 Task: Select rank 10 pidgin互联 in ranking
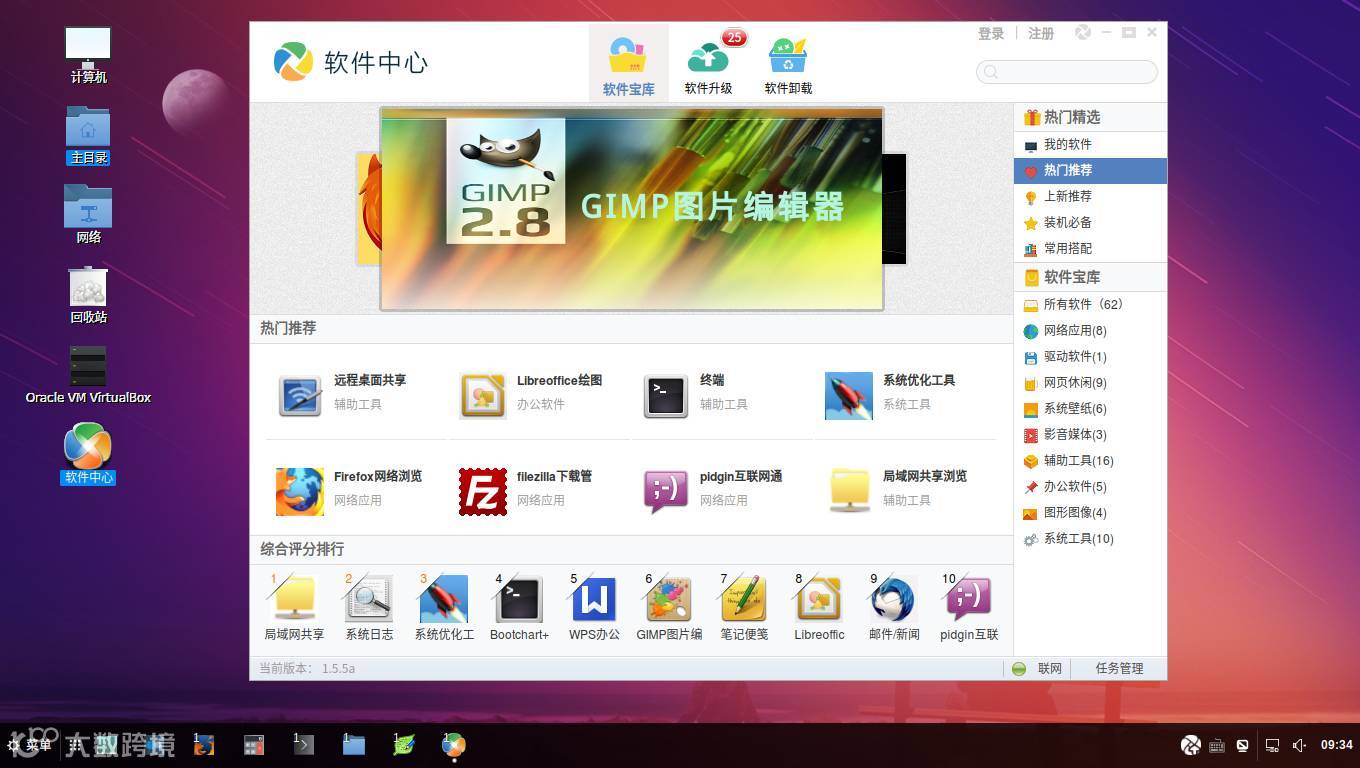(969, 607)
